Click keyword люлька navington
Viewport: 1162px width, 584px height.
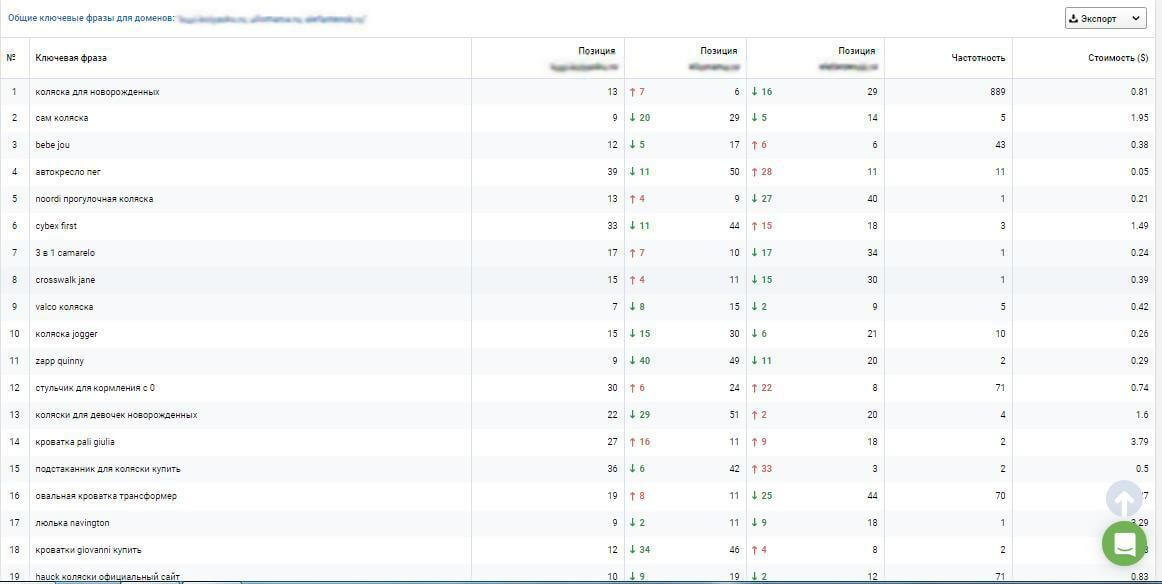[x=72, y=523]
